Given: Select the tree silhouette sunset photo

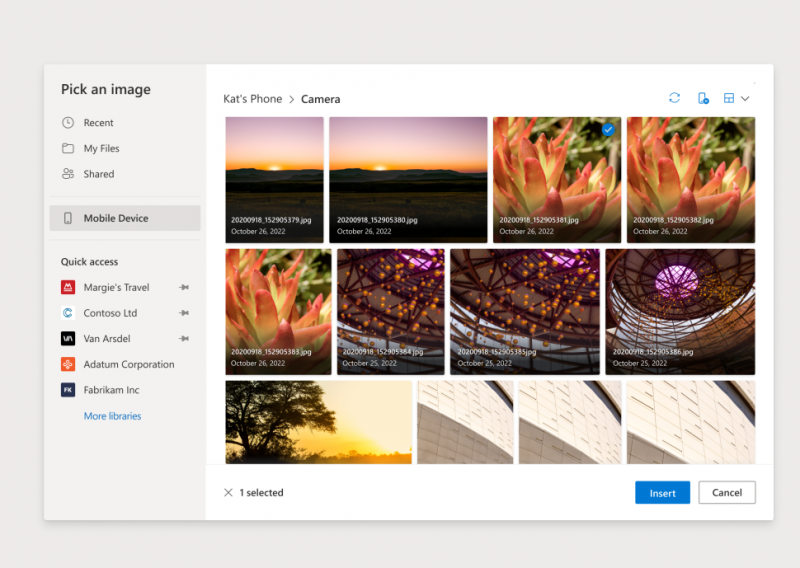Looking at the screenshot, I should click(x=318, y=422).
